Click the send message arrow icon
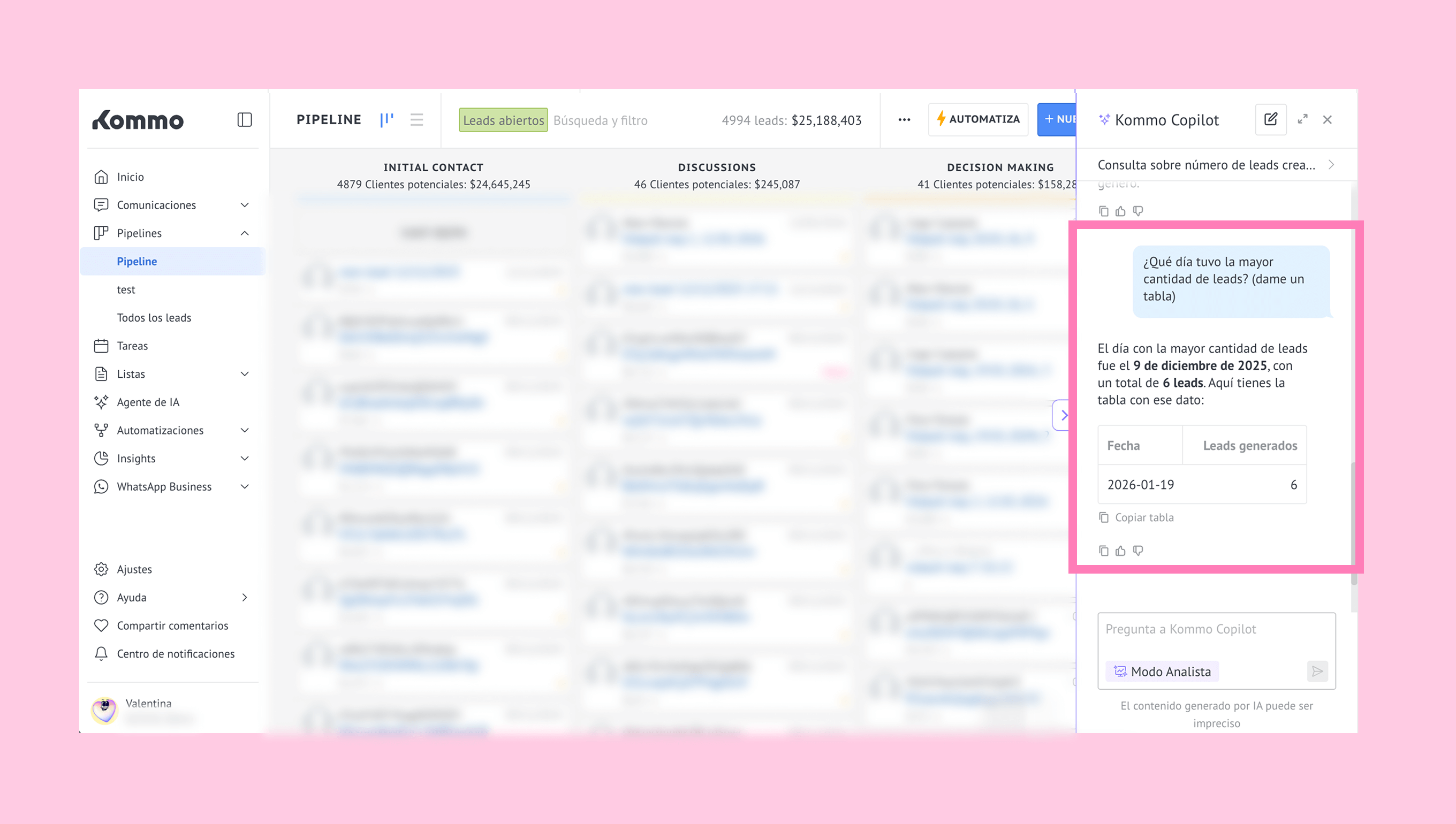The height and width of the screenshot is (824, 1456). pos(1317,671)
